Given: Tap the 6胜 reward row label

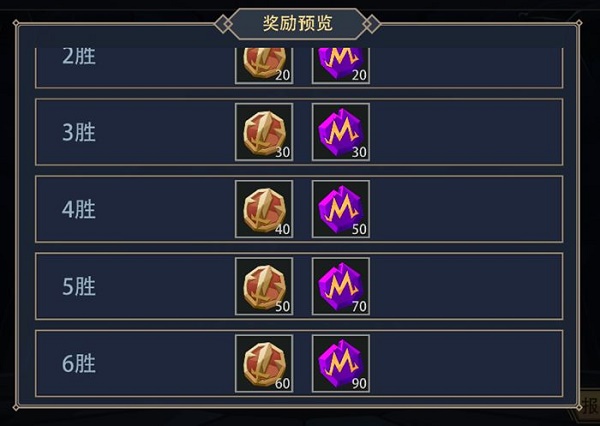Looking at the screenshot, I should coord(79,364).
